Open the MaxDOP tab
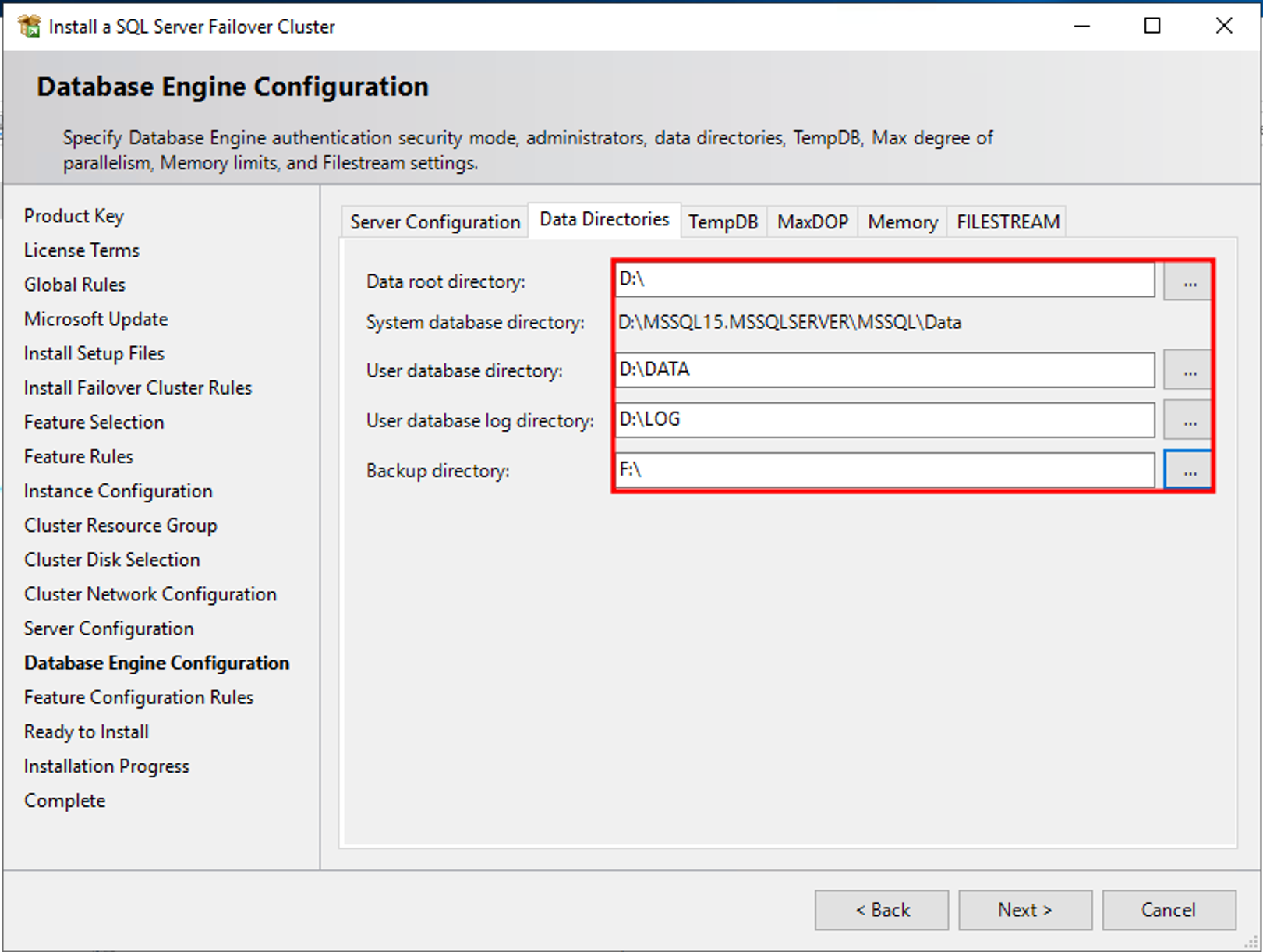This screenshot has height=952, width=1263. 812,222
